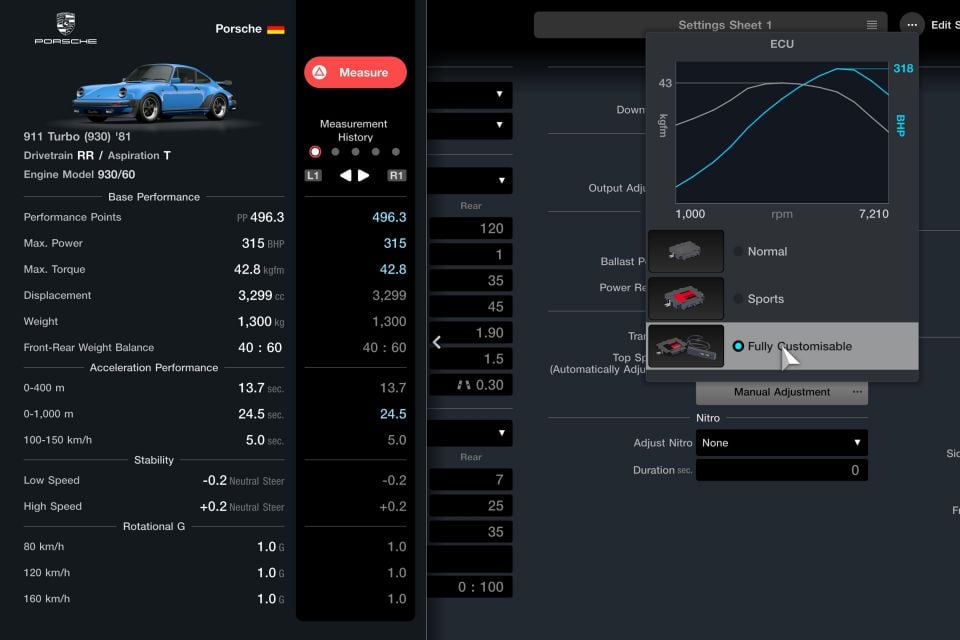Click the Measure warning triangle icon
960x640 pixels.
[x=320, y=72]
